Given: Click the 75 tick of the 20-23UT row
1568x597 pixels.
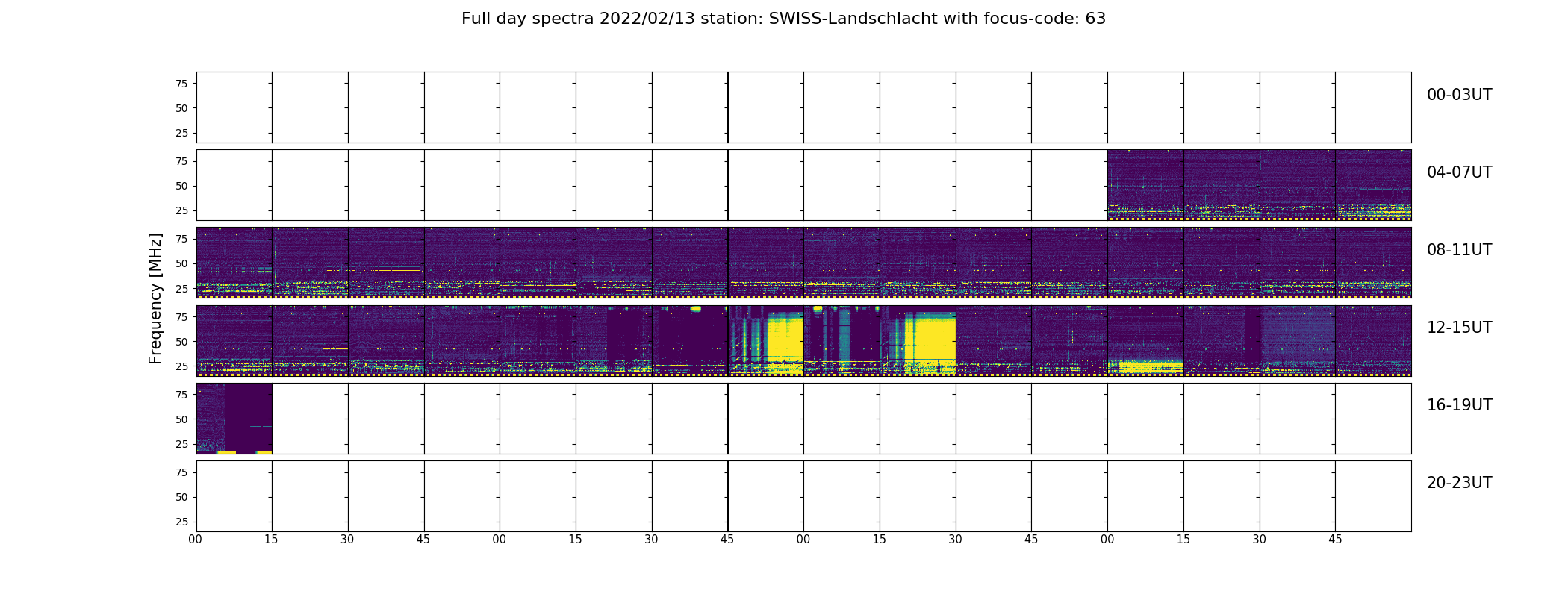Looking at the screenshot, I should [181, 472].
